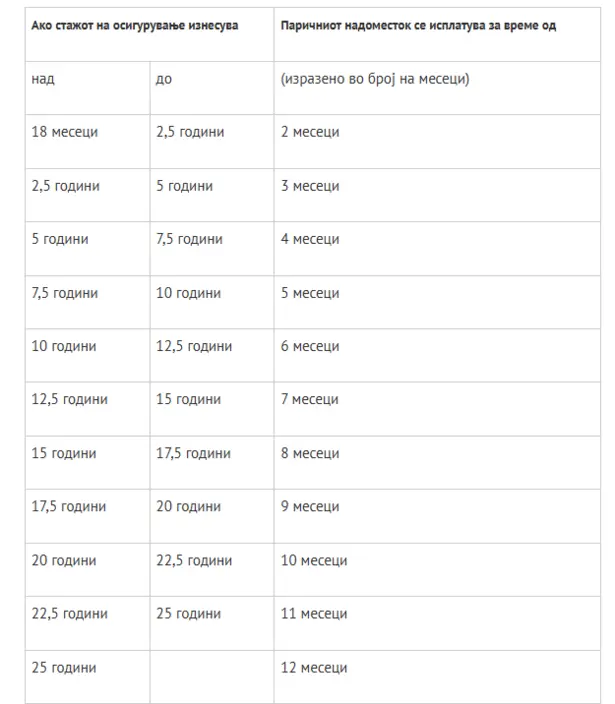Click the 'Паричниот надоместок се исплатува' header

coord(437,35)
